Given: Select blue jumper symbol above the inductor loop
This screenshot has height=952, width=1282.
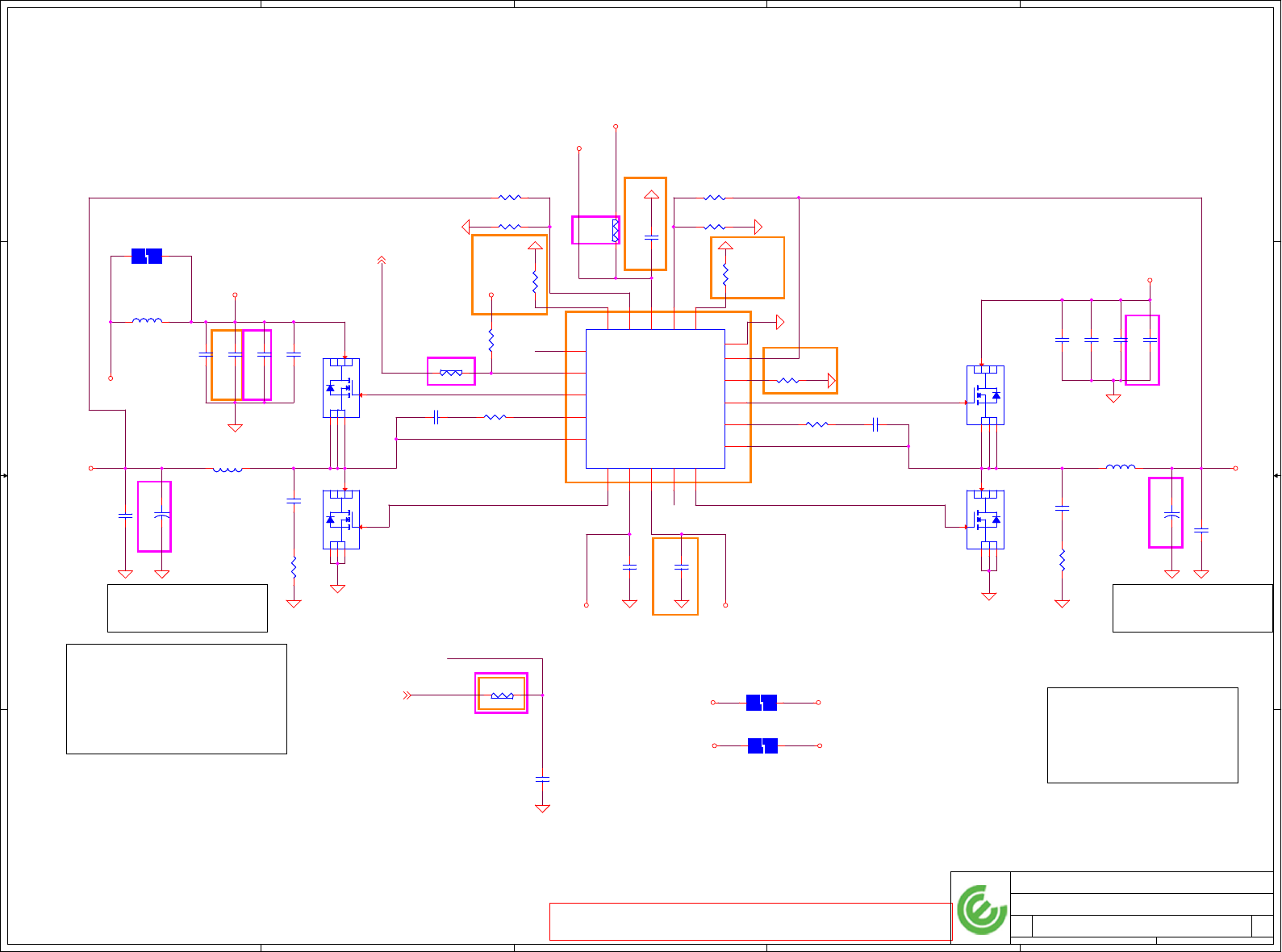Looking at the screenshot, I should 147,257.
